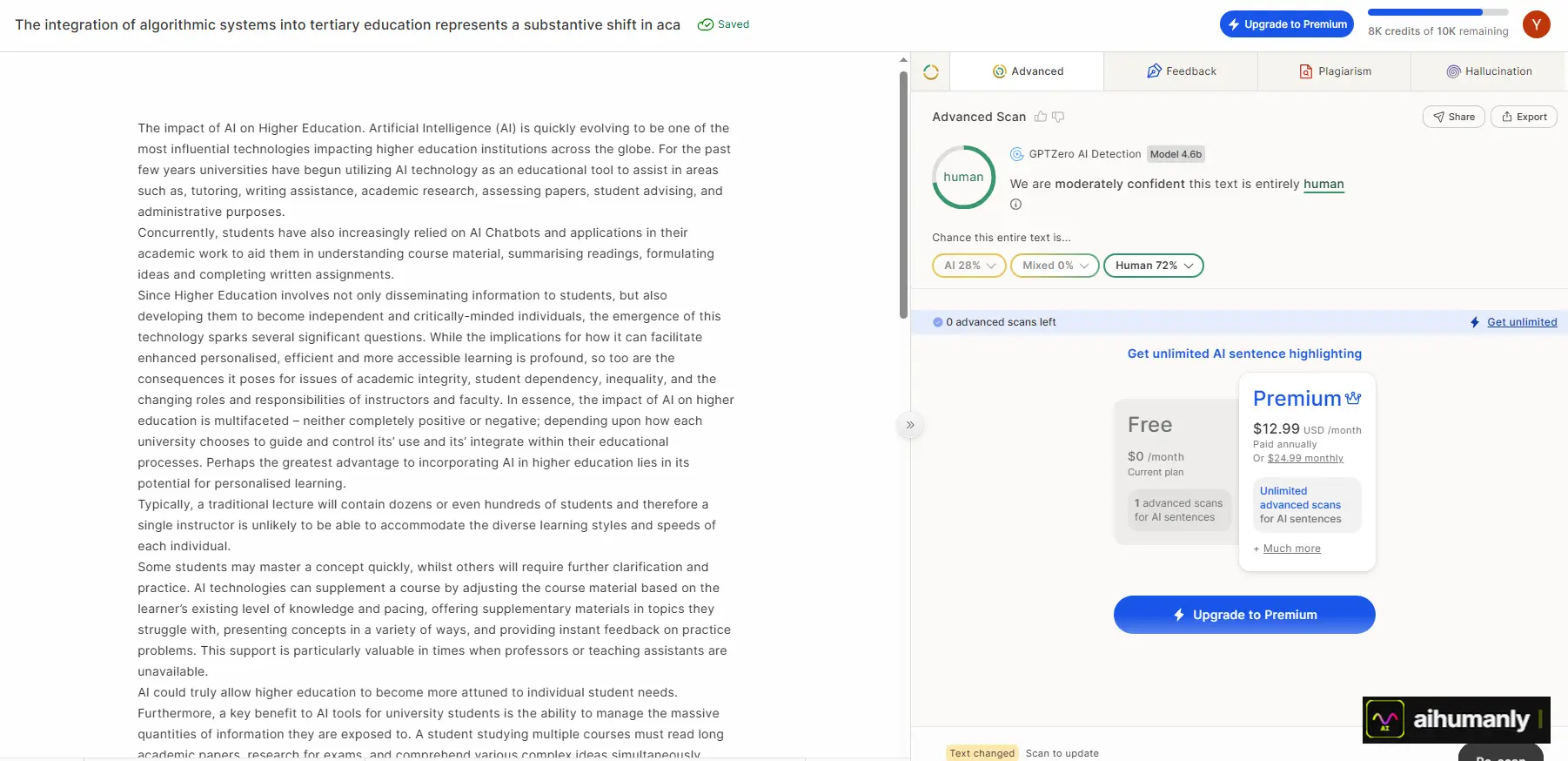Click the Export button
The image size is (1568, 761).
(1524, 117)
